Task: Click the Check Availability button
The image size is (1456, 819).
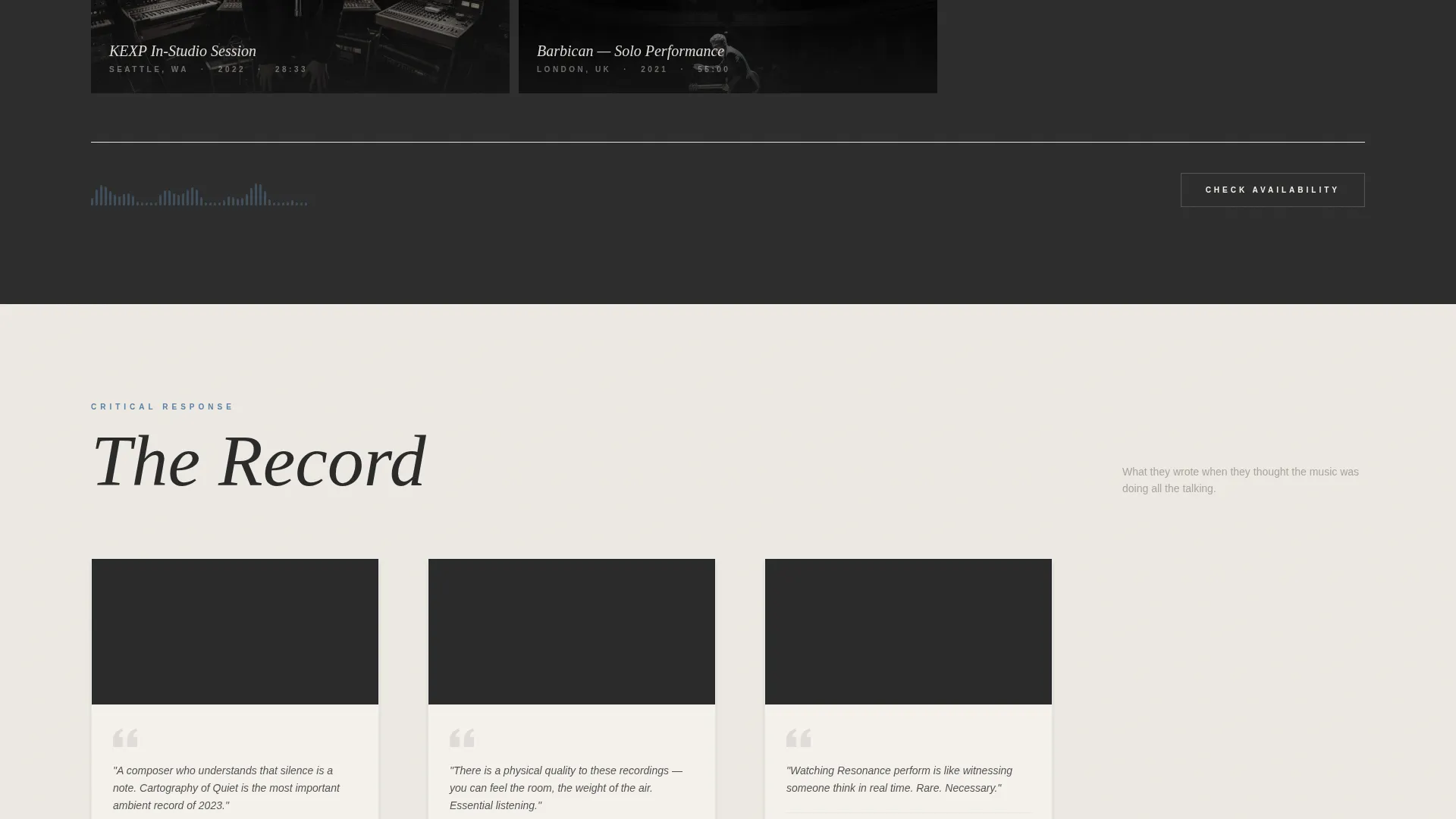Action: 1272,190
